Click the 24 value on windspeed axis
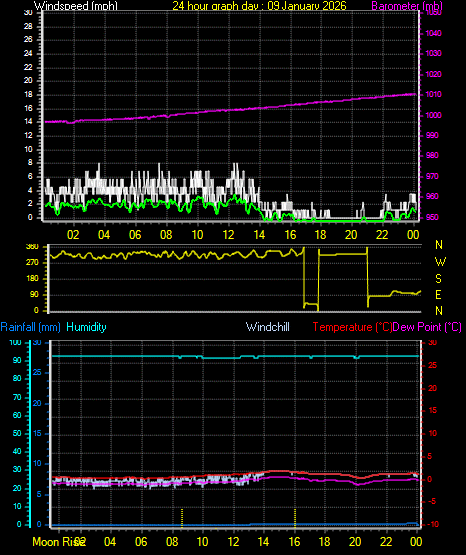The width and height of the screenshot is (466, 555). tap(28, 53)
